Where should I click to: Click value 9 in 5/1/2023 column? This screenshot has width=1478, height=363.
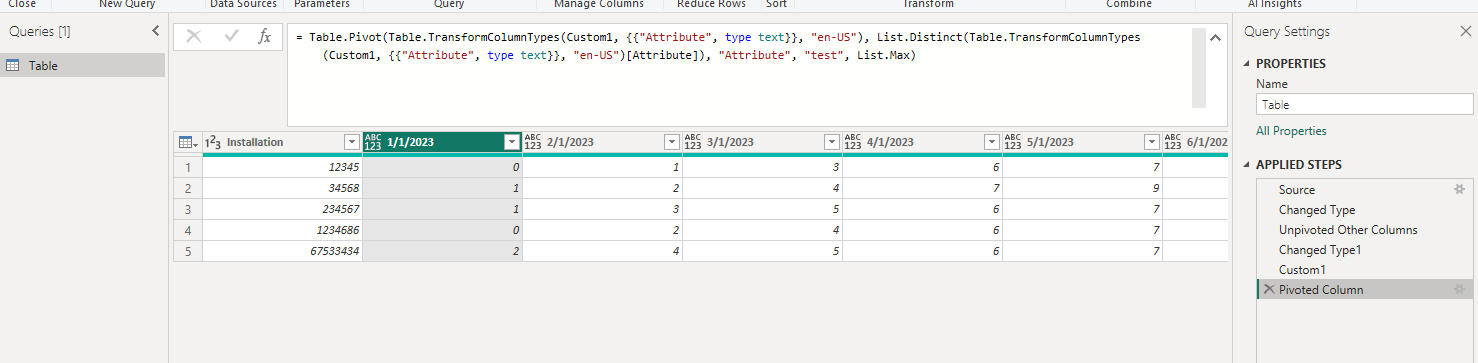tap(1082, 188)
